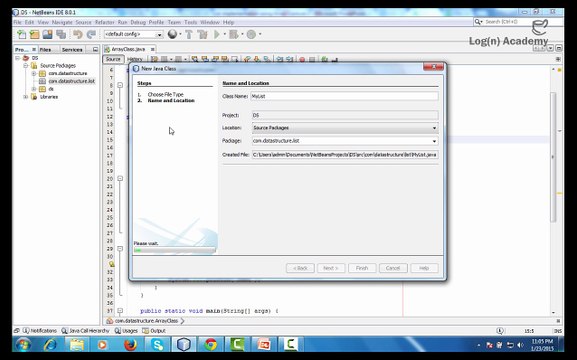577x360 pixels.
Task: Collapse the code fold at line 37
Action: click(120, 311)
